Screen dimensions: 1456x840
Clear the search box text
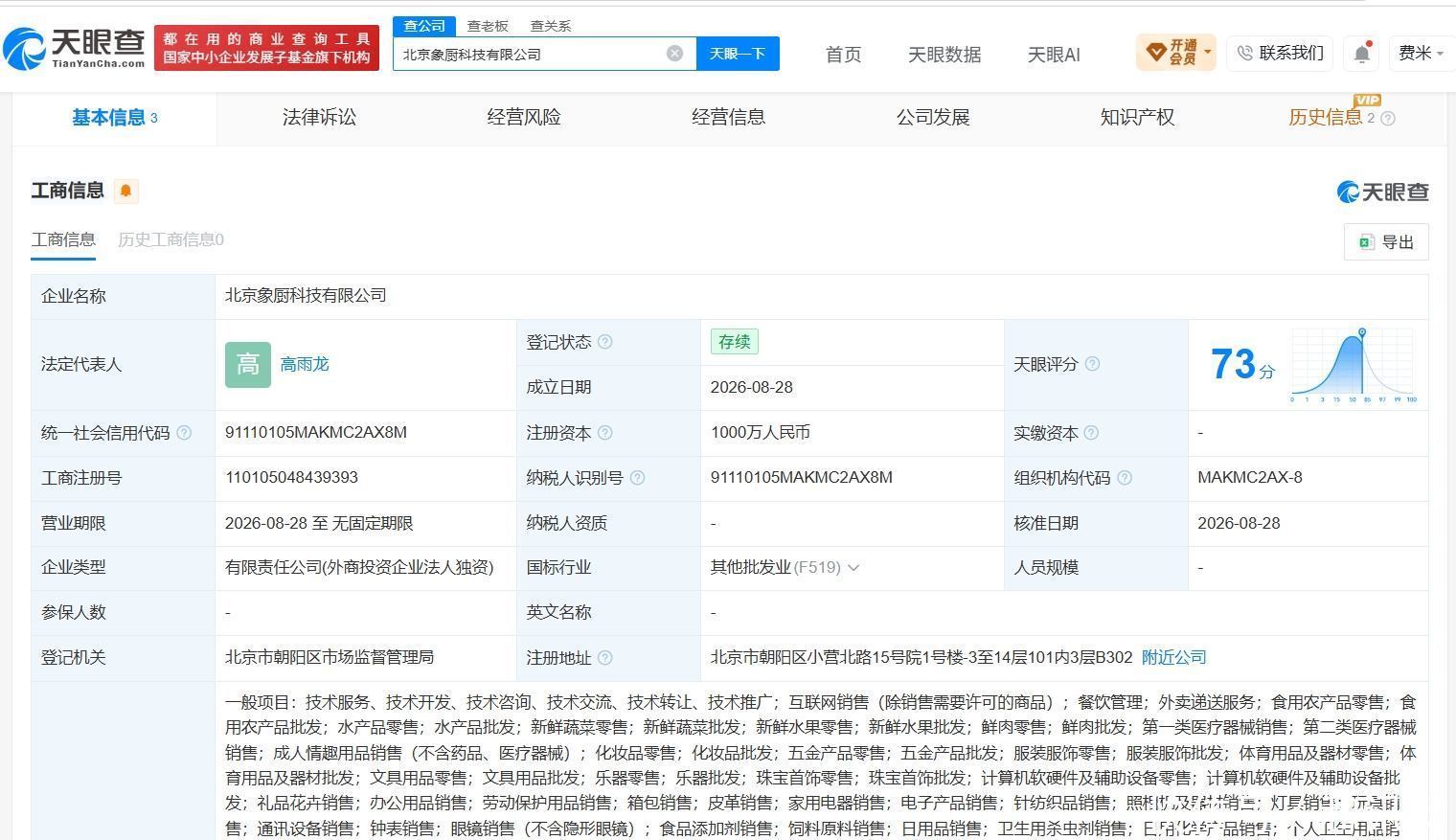[674, 54]
